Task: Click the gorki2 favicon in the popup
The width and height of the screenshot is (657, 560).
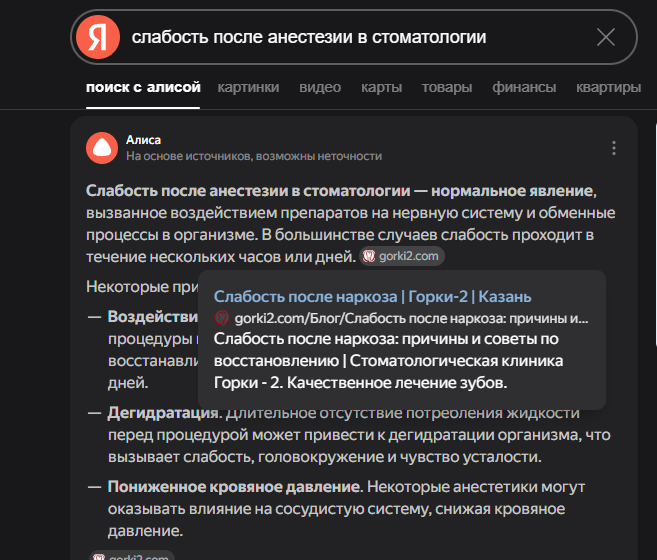Action: point(222,318)
